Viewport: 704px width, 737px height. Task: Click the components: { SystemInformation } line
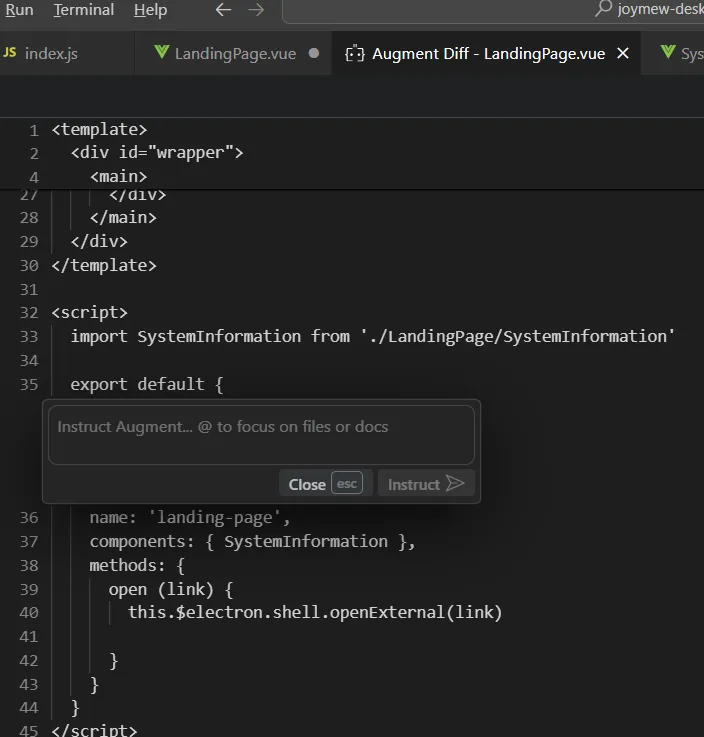(x=252, y=541)
